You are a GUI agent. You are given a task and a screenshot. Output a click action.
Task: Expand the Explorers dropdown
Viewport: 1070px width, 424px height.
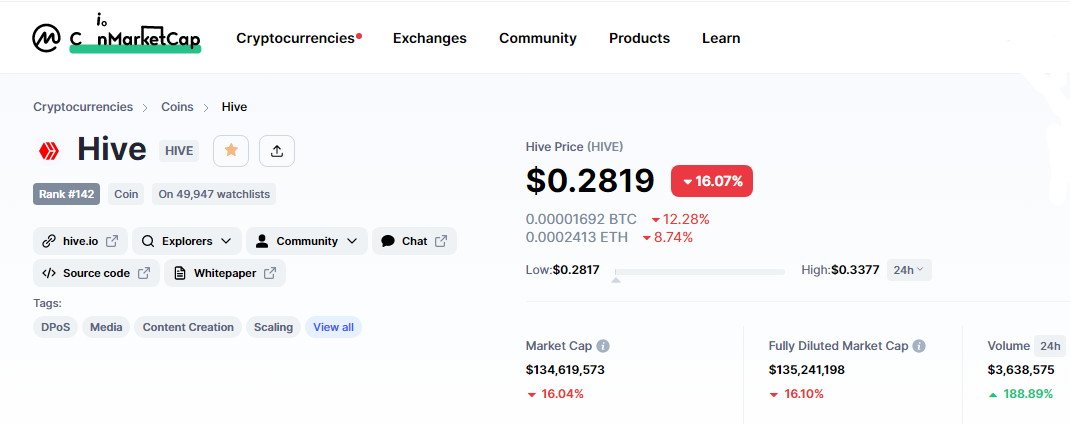tap(186, 241)
